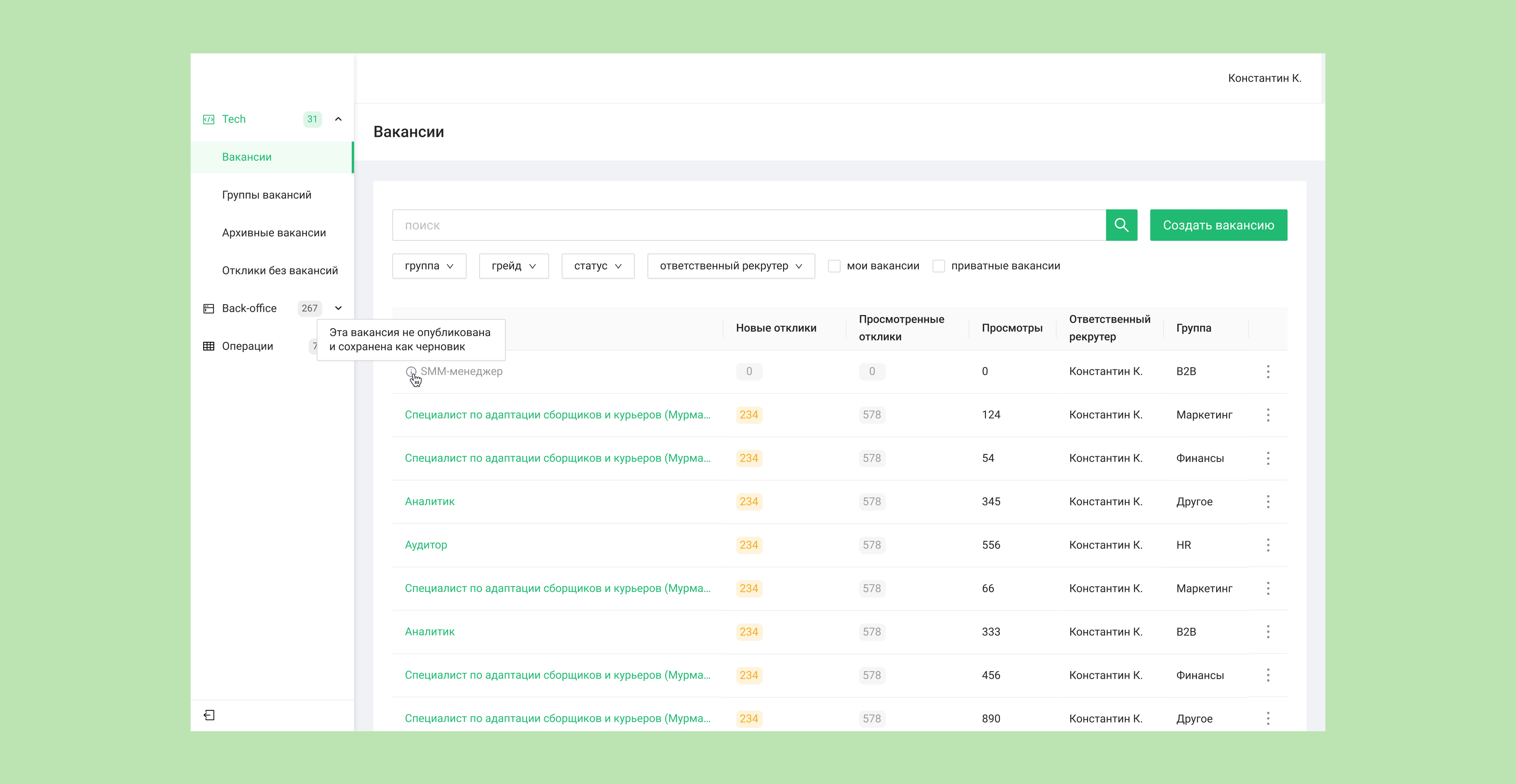Open 'Архивные вакансии' sidebar item

point(274,233)
